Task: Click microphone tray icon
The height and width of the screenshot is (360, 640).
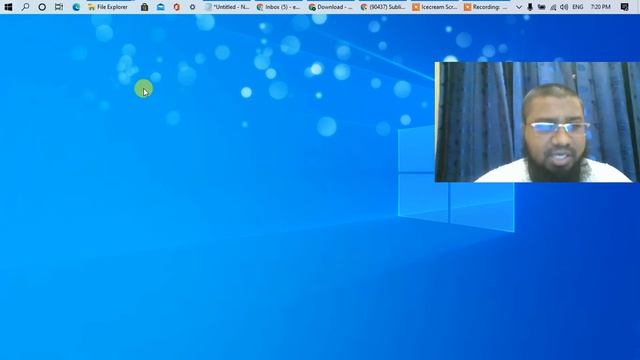Action: pos(530,7)
